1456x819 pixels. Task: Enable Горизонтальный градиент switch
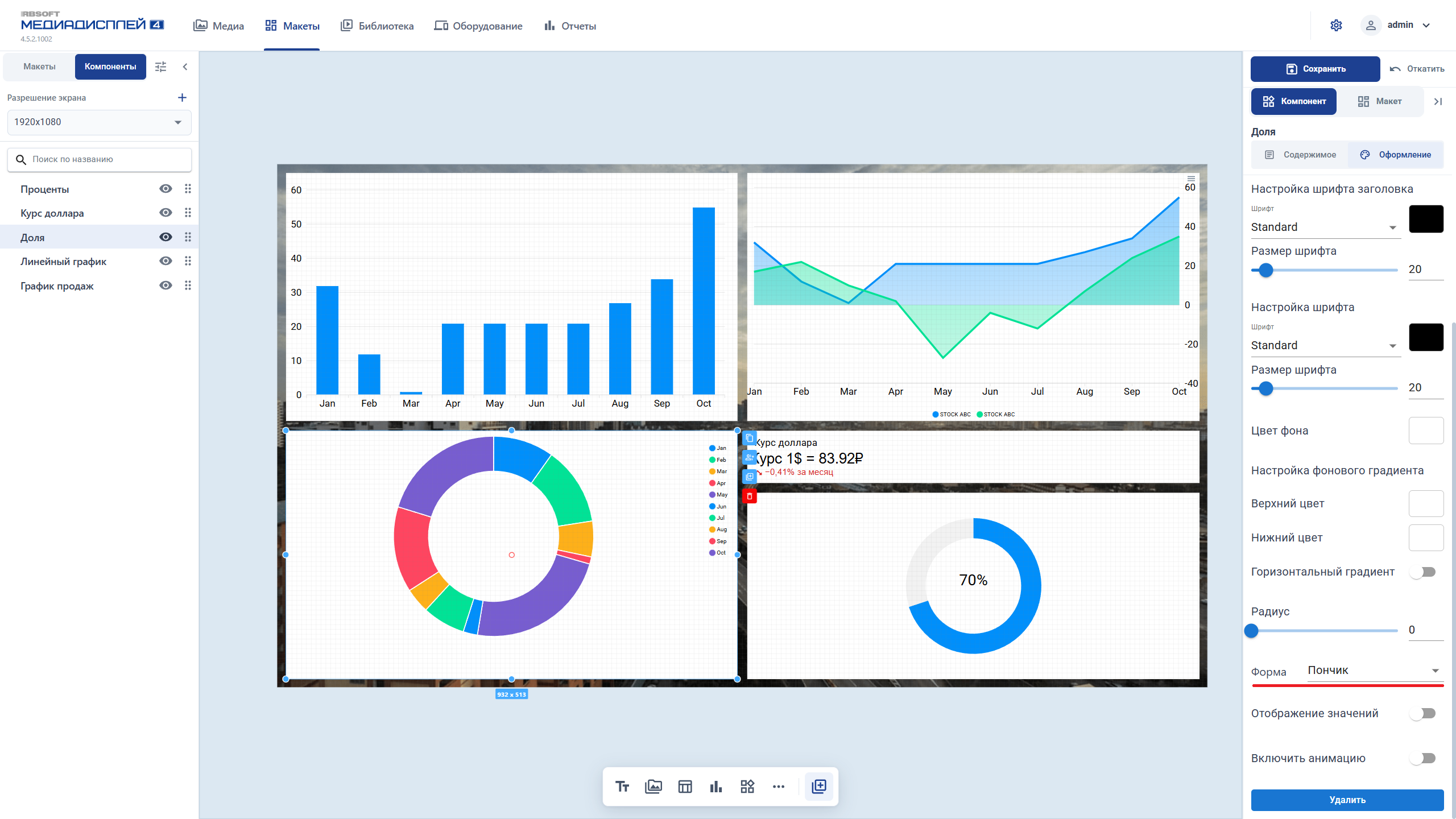pos(1423,572)
